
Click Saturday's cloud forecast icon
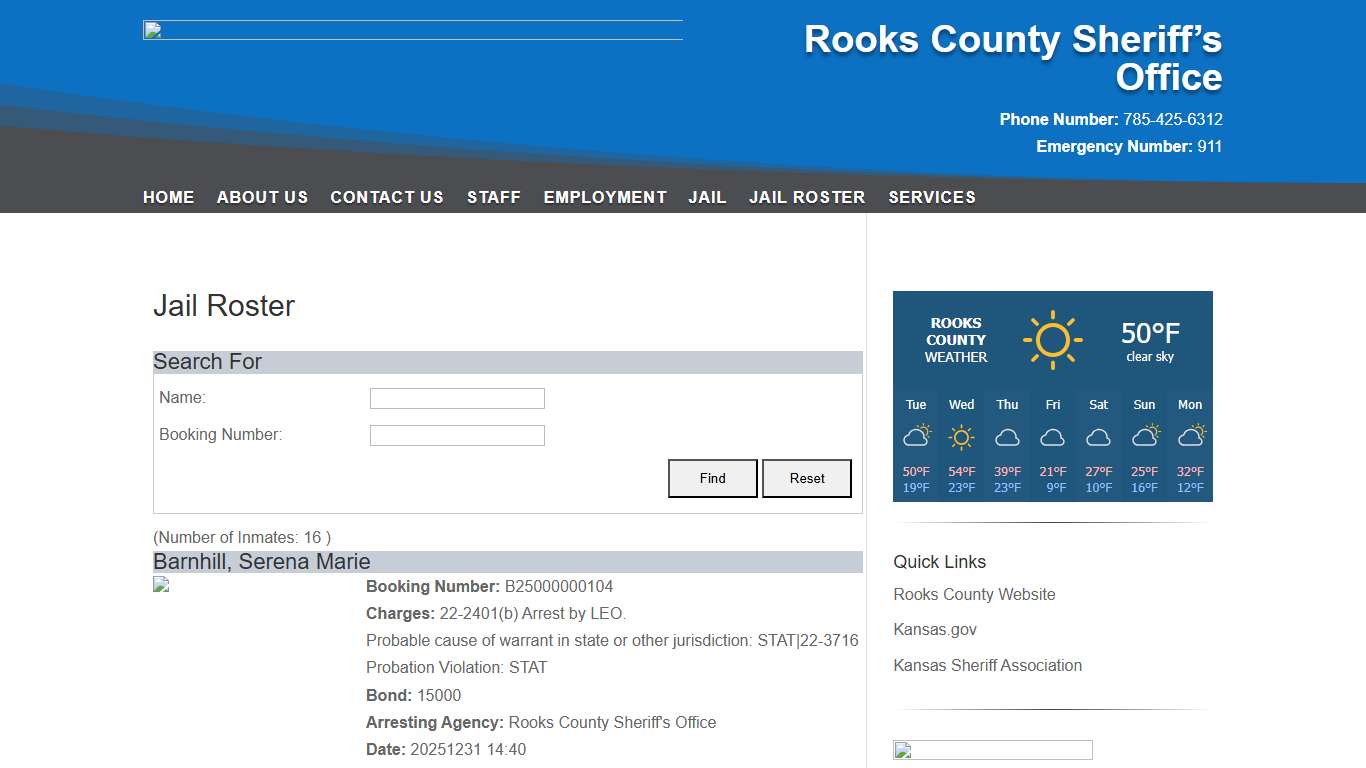tap(1098, 436)
